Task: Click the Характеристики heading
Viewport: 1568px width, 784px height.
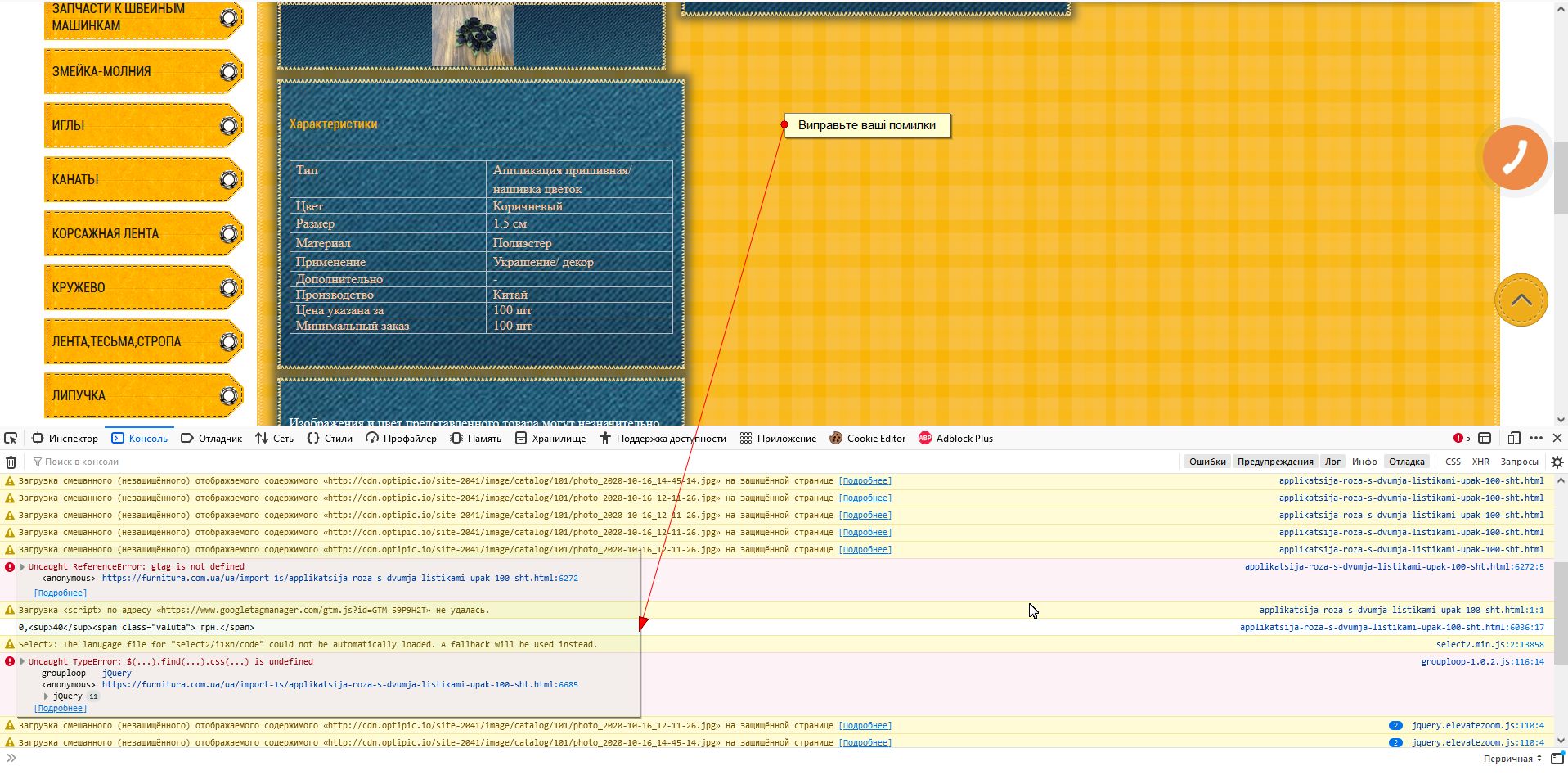Action: (333, 124)
